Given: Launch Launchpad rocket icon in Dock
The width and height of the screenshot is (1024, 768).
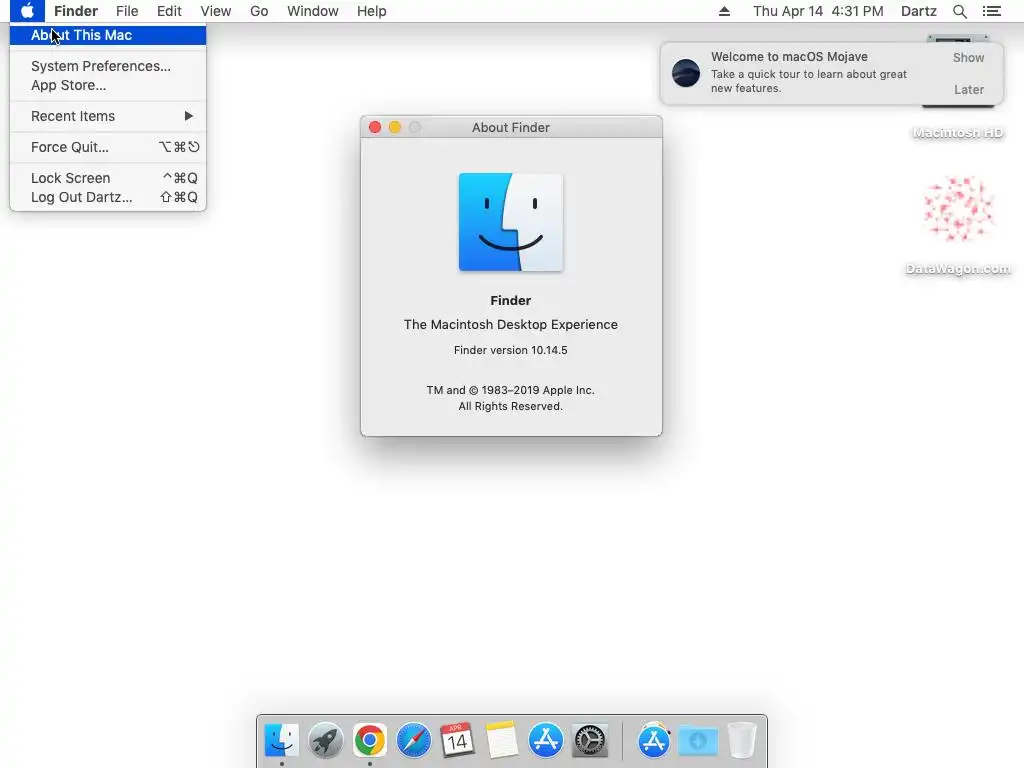Looking at the screenshot, I should coord(325,741).
